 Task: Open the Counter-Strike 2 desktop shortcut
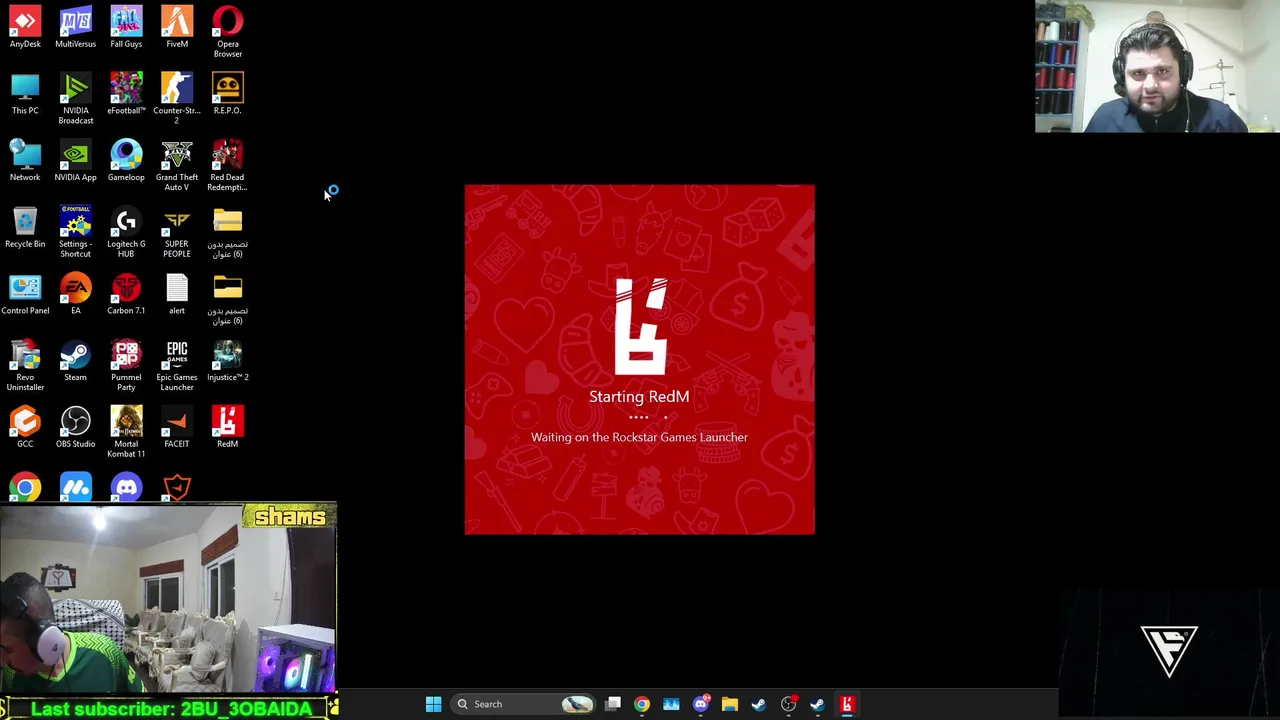point(177,99)
